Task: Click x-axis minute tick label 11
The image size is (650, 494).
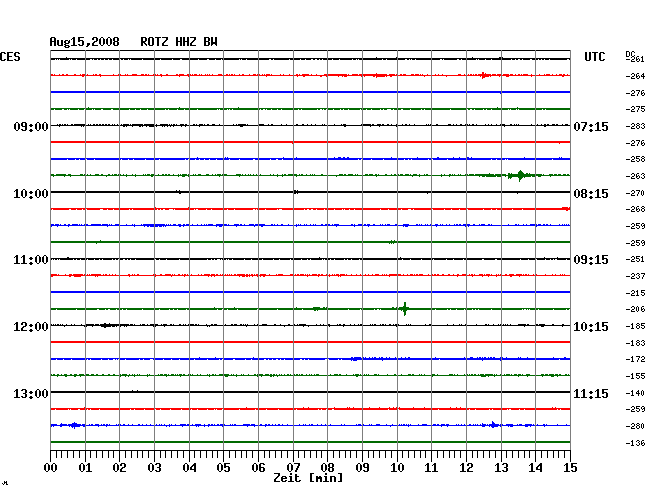Action: [x=431, y=468]
